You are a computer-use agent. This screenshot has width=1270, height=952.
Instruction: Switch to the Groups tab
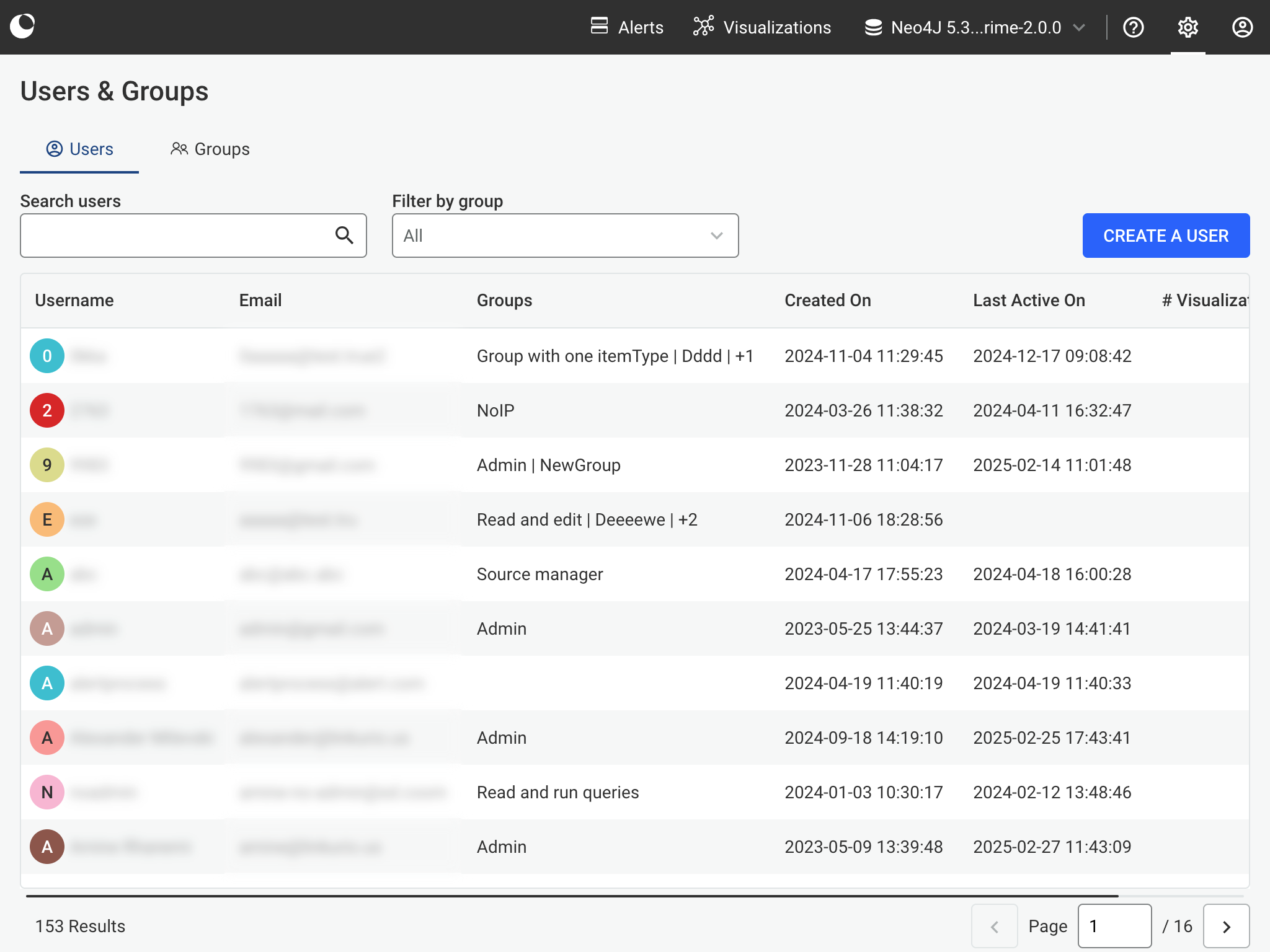tap(210, 149)
